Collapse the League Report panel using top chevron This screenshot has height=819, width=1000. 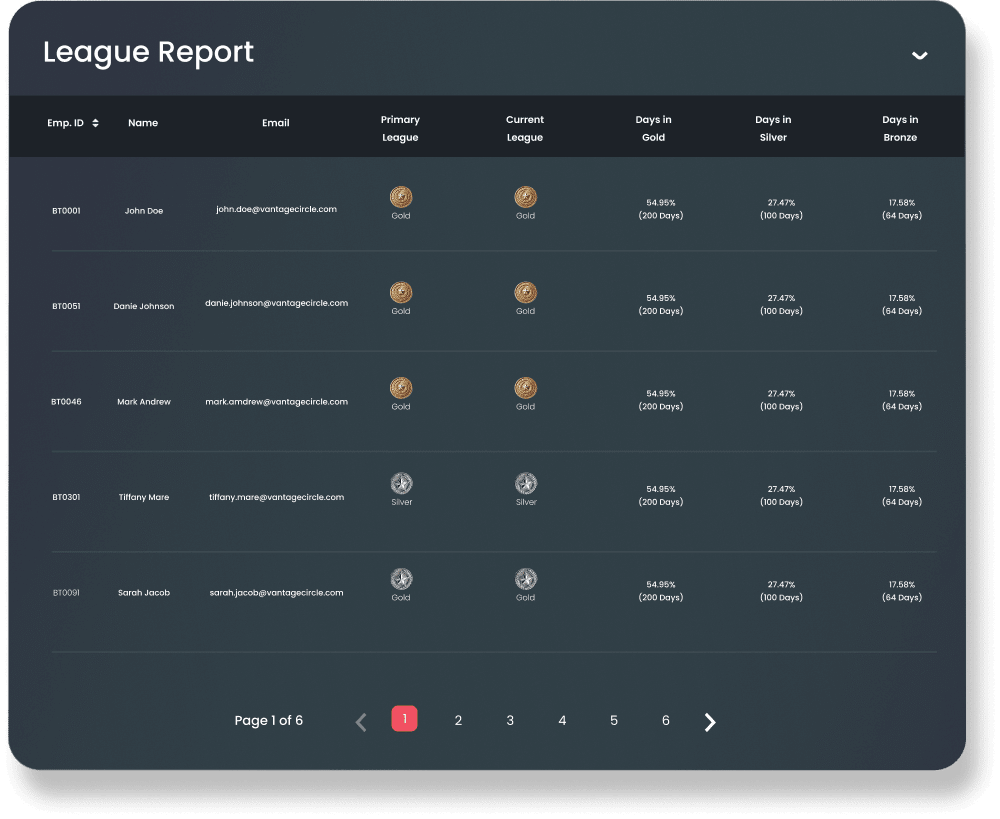pos(920,56)
